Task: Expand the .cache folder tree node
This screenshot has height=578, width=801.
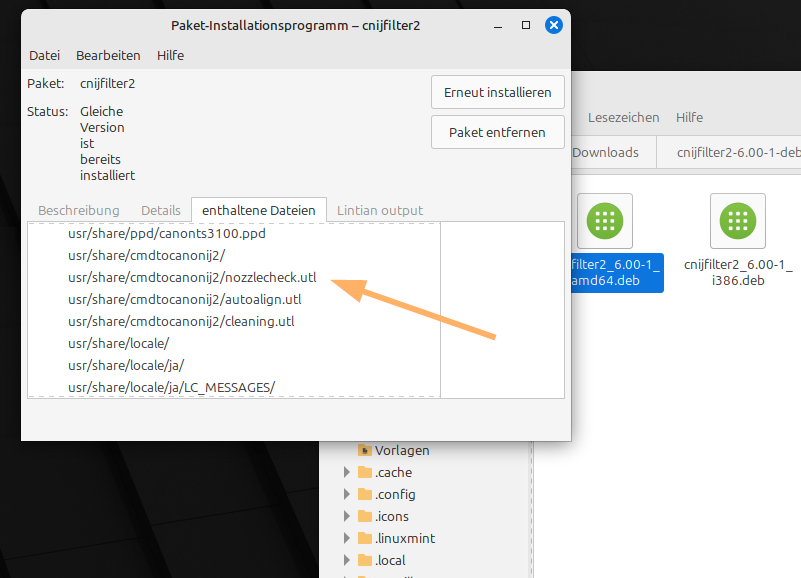Action: click(x=347, y=472)
